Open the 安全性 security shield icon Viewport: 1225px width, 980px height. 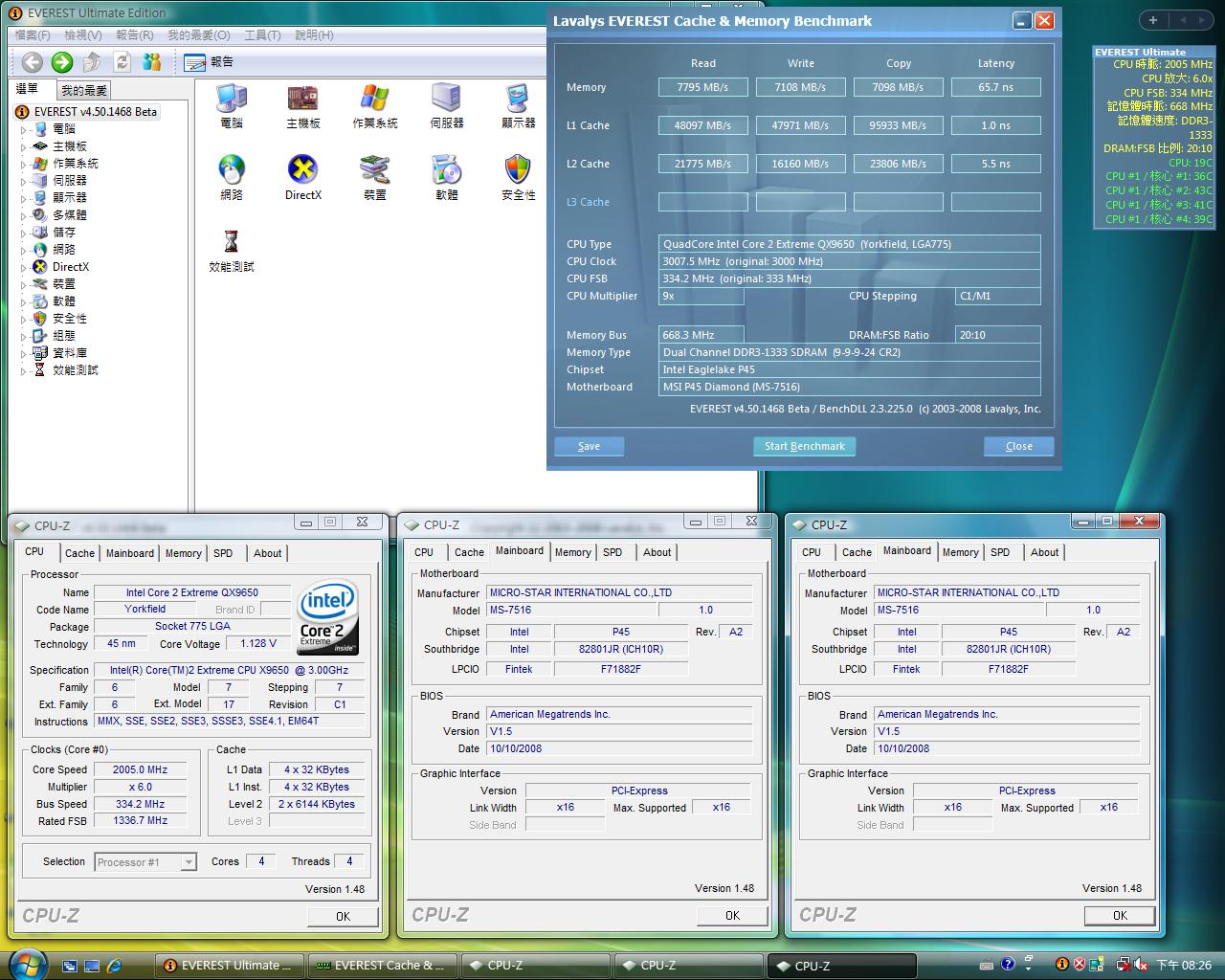point(519,178)
